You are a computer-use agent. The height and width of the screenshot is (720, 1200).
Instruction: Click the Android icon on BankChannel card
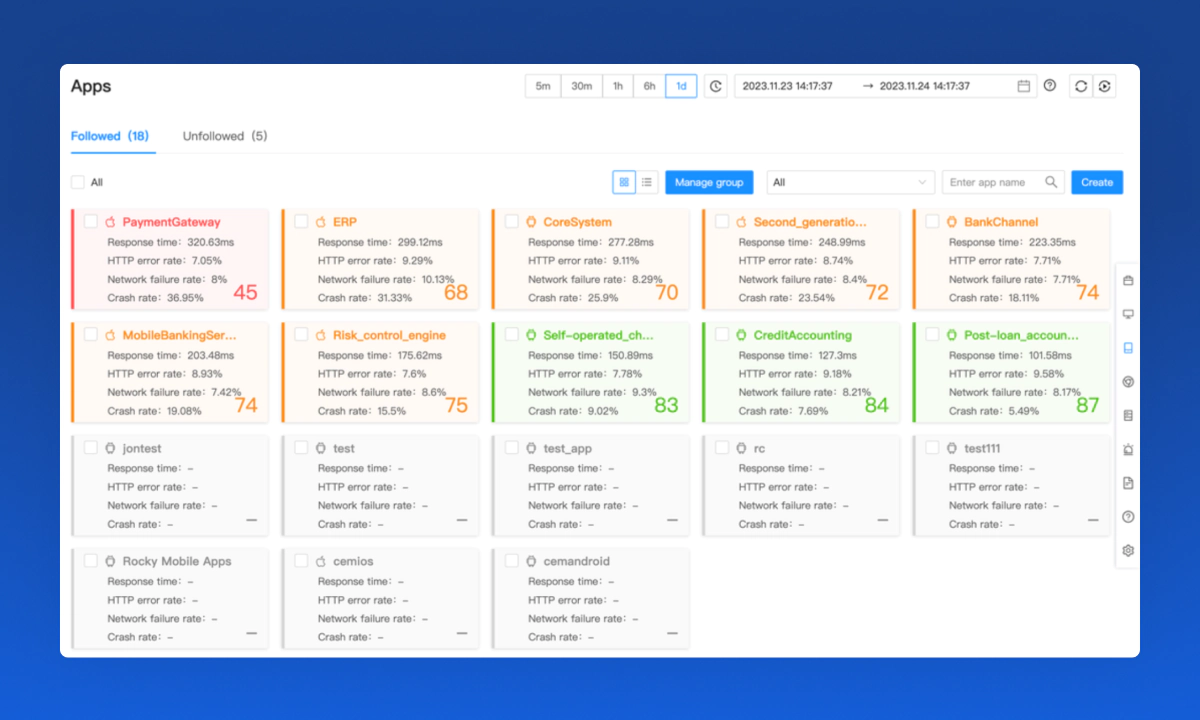(x=953, y=222)
